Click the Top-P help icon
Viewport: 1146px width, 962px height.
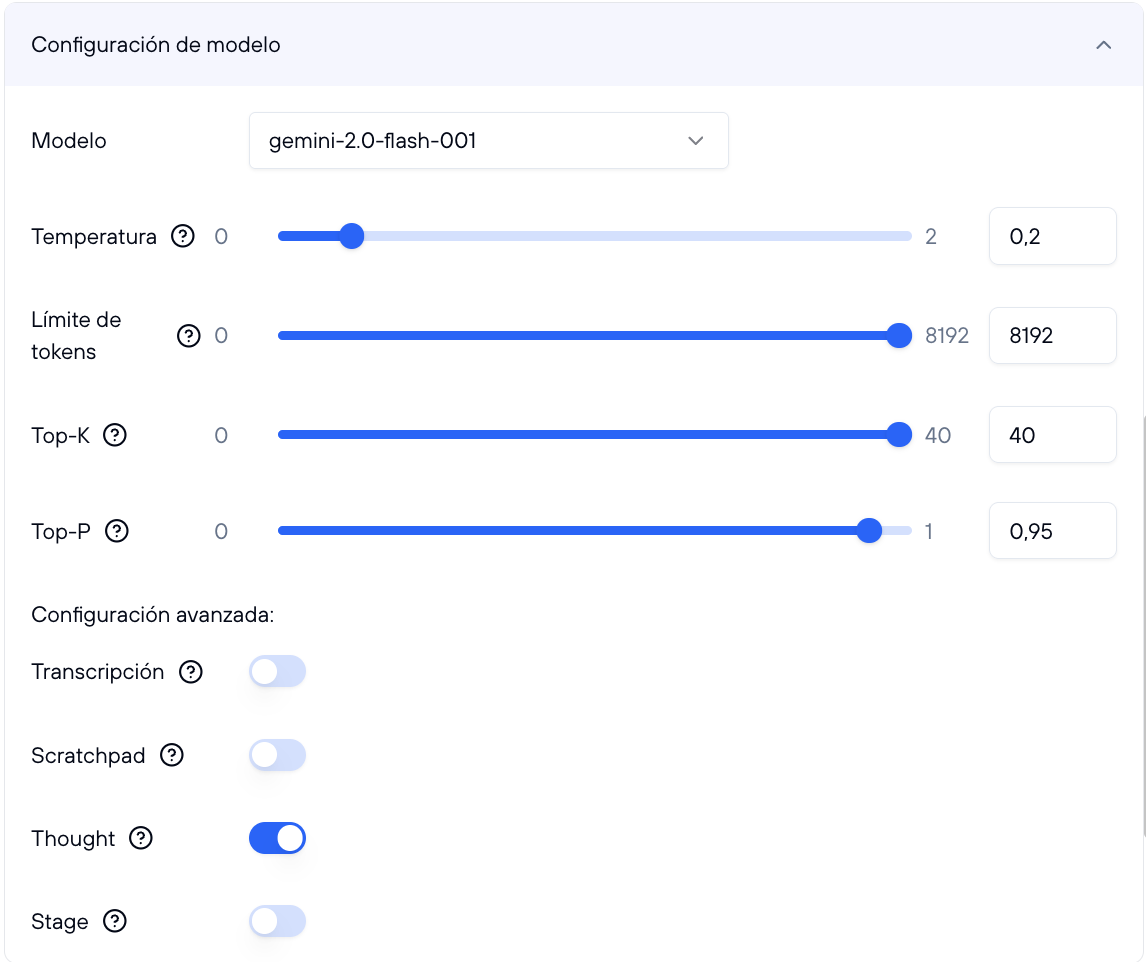(117, 531)
